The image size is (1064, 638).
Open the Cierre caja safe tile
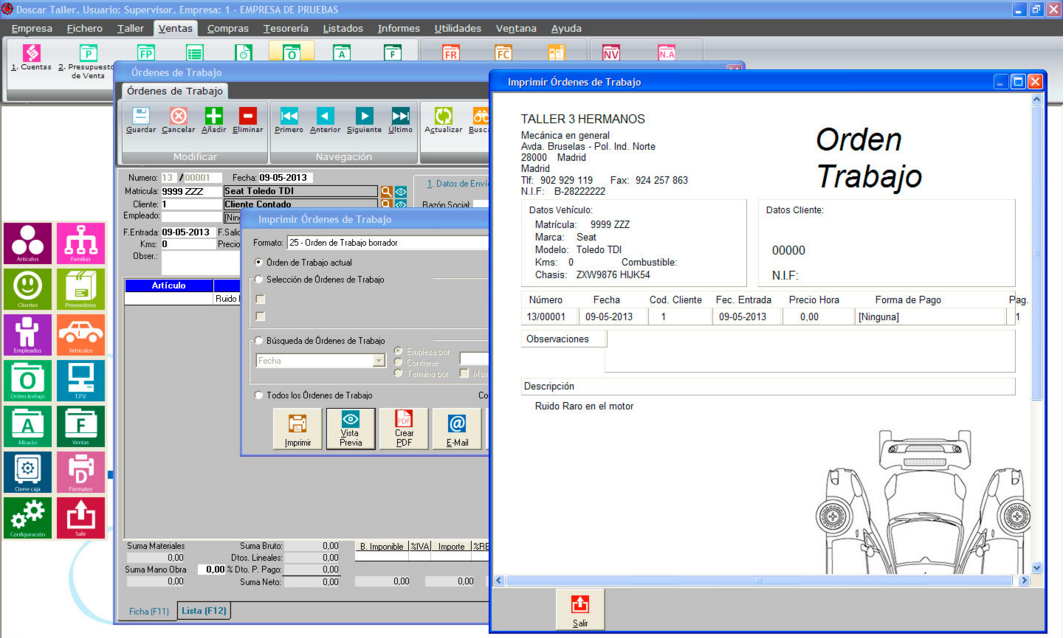click(27, 472)
